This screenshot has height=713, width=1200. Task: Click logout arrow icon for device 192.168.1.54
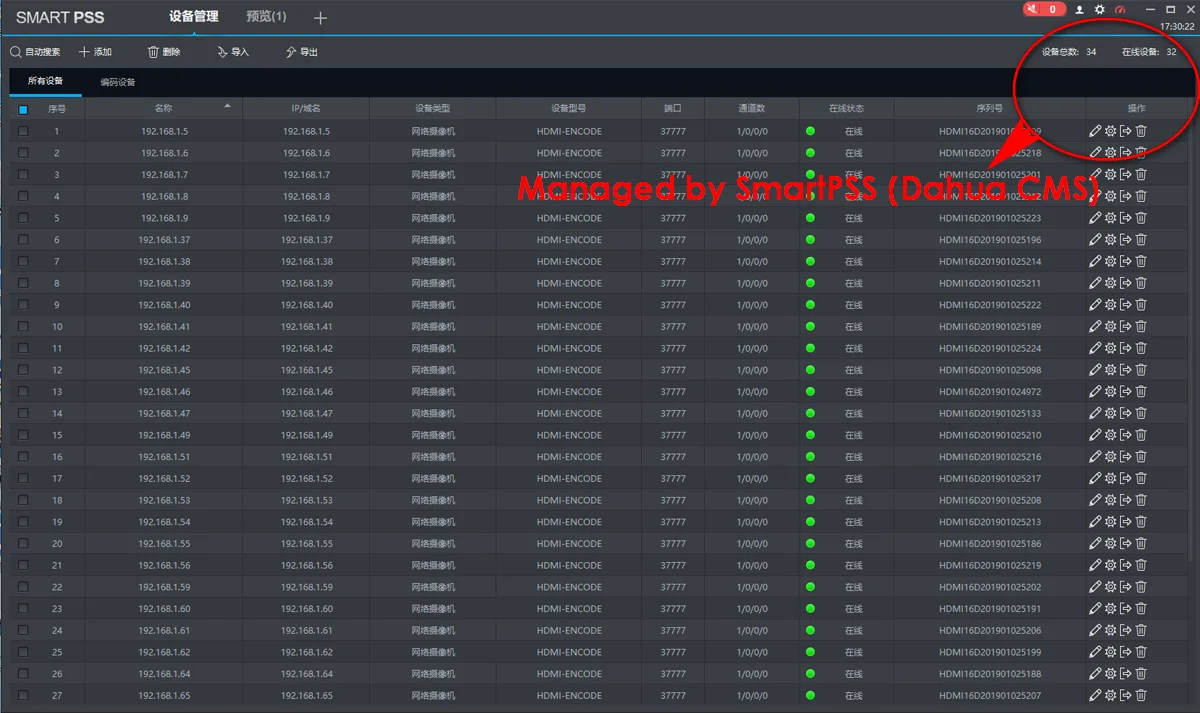click(x=1125, y=522)
